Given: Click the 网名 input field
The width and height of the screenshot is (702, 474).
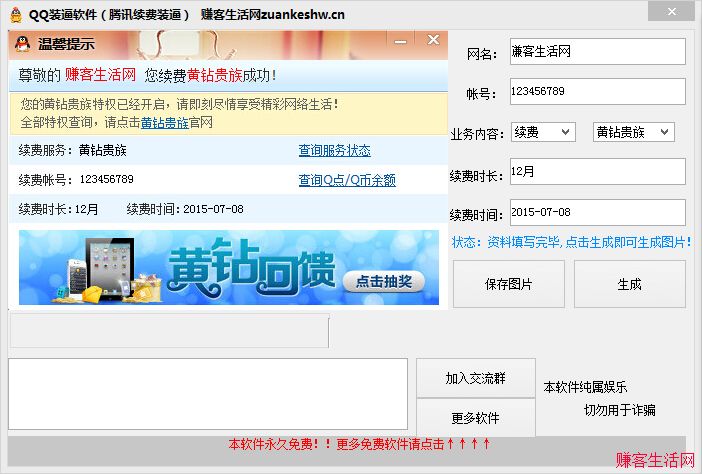Looking at the screenshot, I should (598, 51).
